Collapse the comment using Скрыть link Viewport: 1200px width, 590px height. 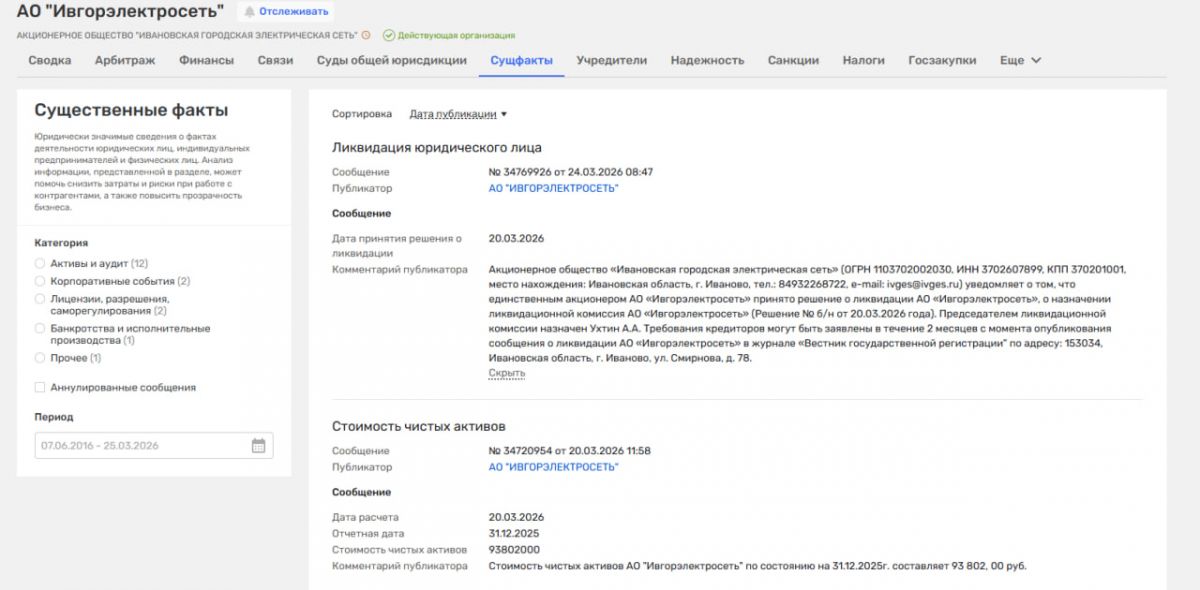pyautogui.click(x=506, y=373)
